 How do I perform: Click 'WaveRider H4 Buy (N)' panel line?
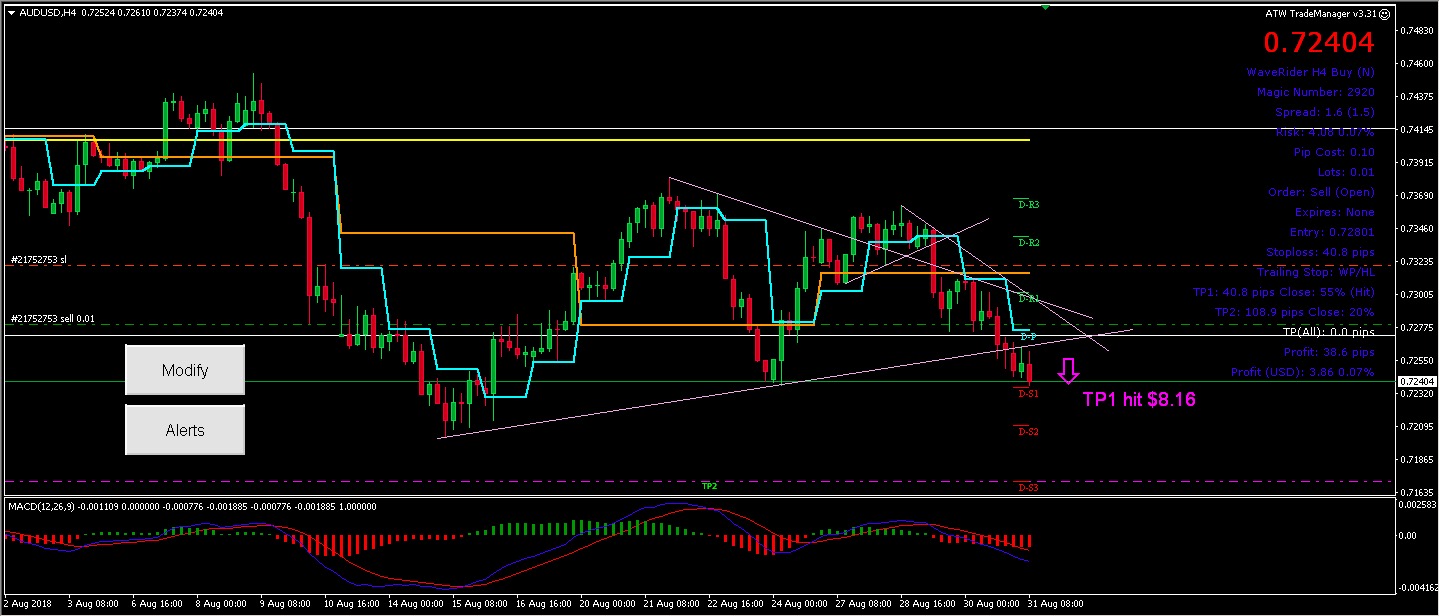tap(1310, 72)
